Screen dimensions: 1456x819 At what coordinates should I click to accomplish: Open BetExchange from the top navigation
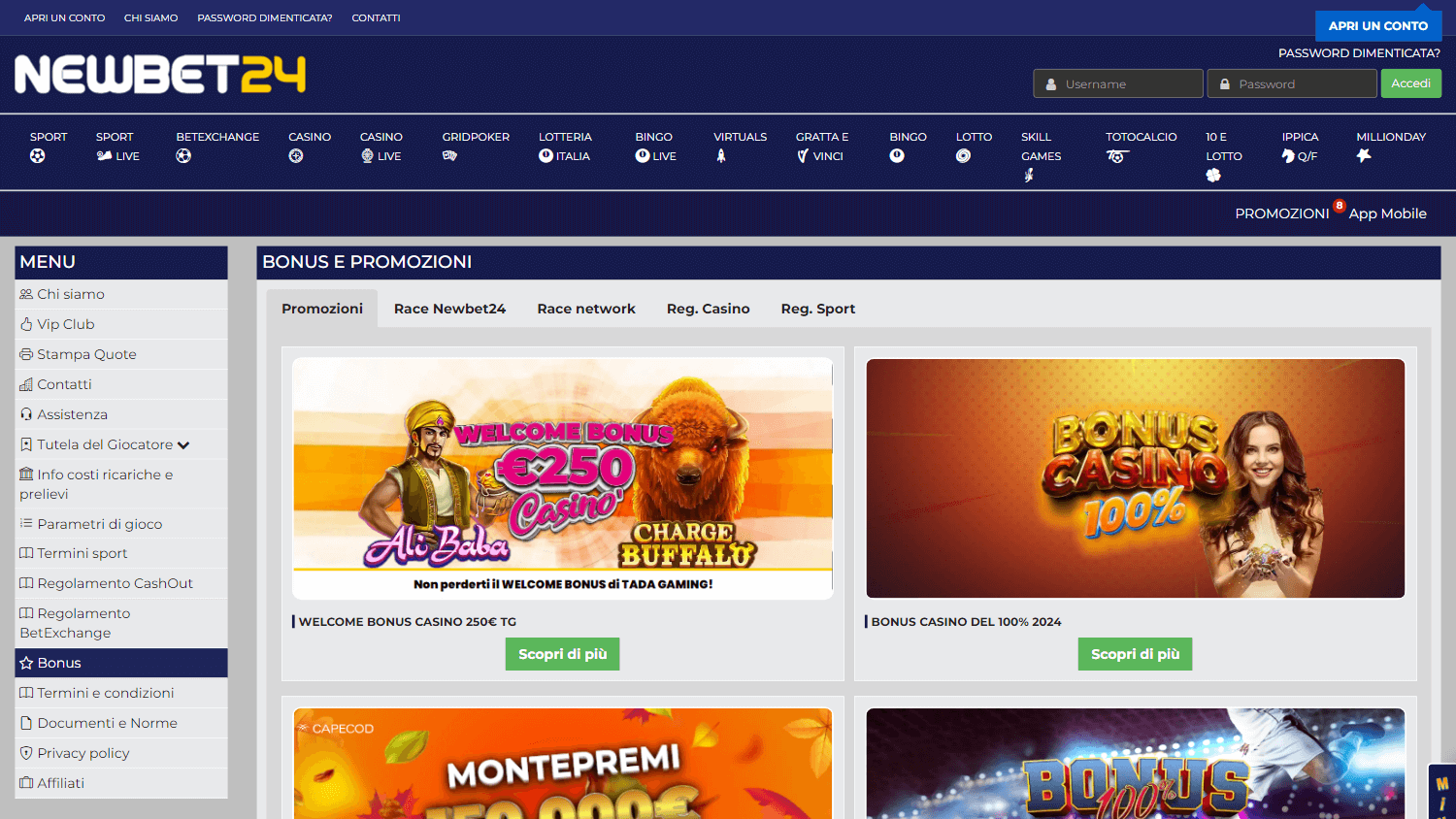217,147
